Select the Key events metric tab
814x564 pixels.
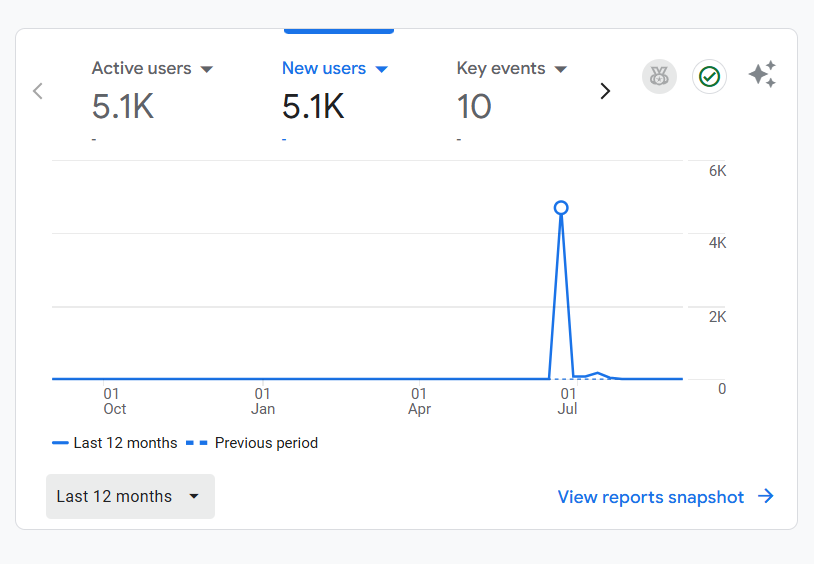coord(501,69)
